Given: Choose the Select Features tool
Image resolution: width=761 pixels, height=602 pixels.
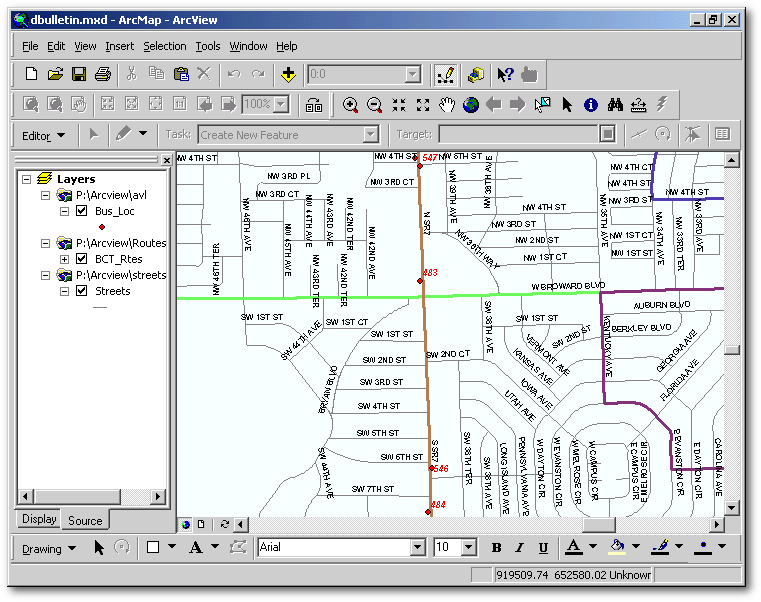Looking at the screenshot, I should (542, 104).
